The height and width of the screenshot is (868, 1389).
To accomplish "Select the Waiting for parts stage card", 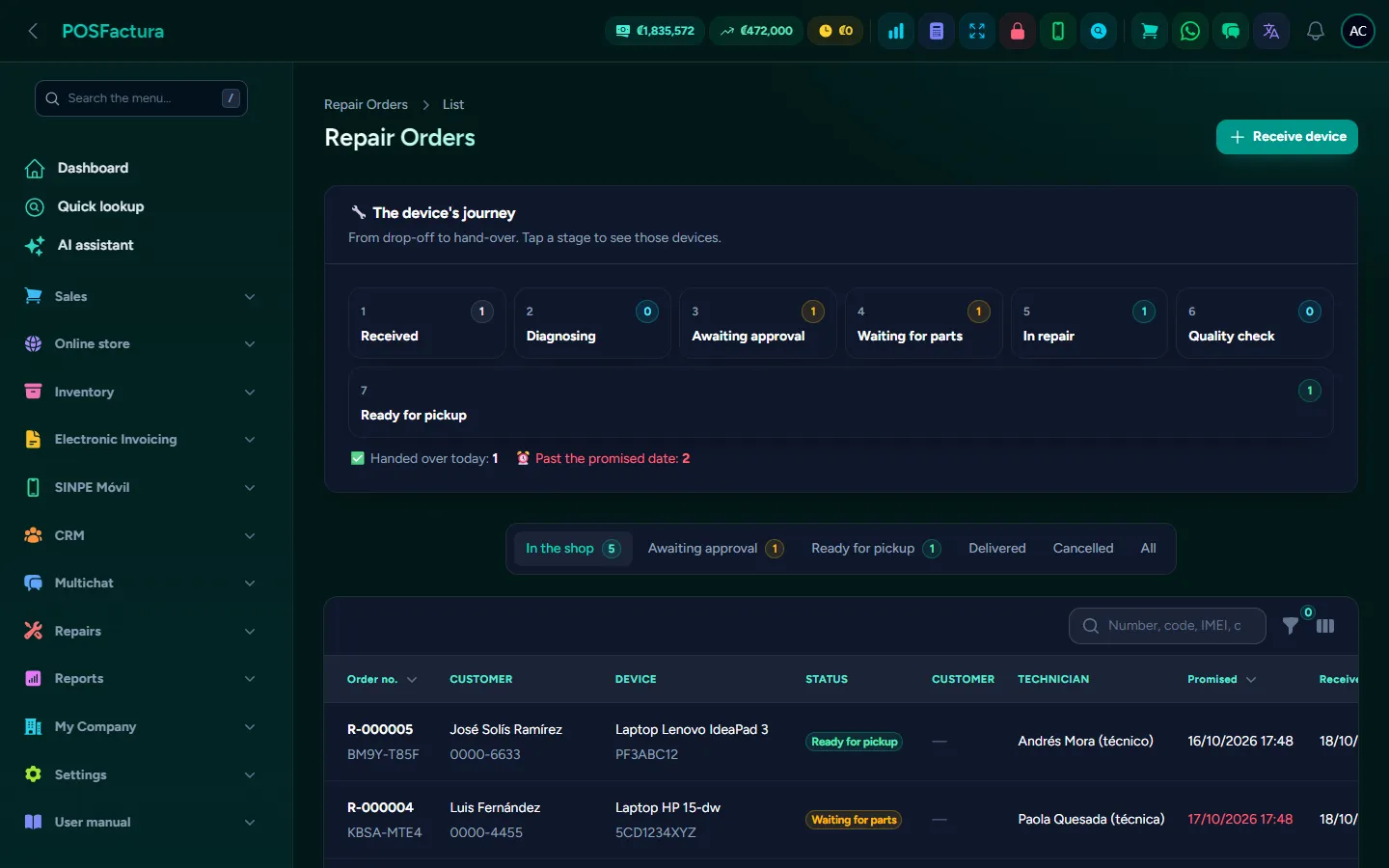I will pyautogui.click(x=924, y=323).
